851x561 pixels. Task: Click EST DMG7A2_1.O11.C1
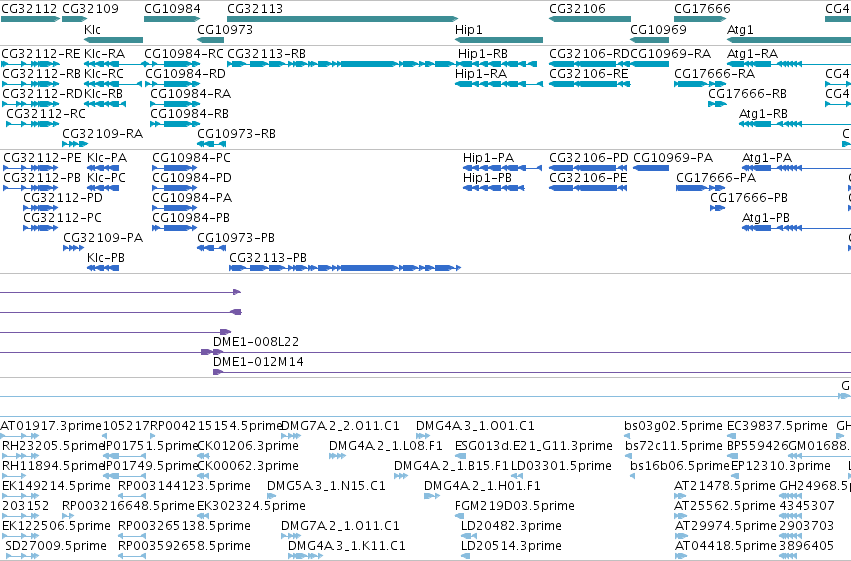[340, 526]
